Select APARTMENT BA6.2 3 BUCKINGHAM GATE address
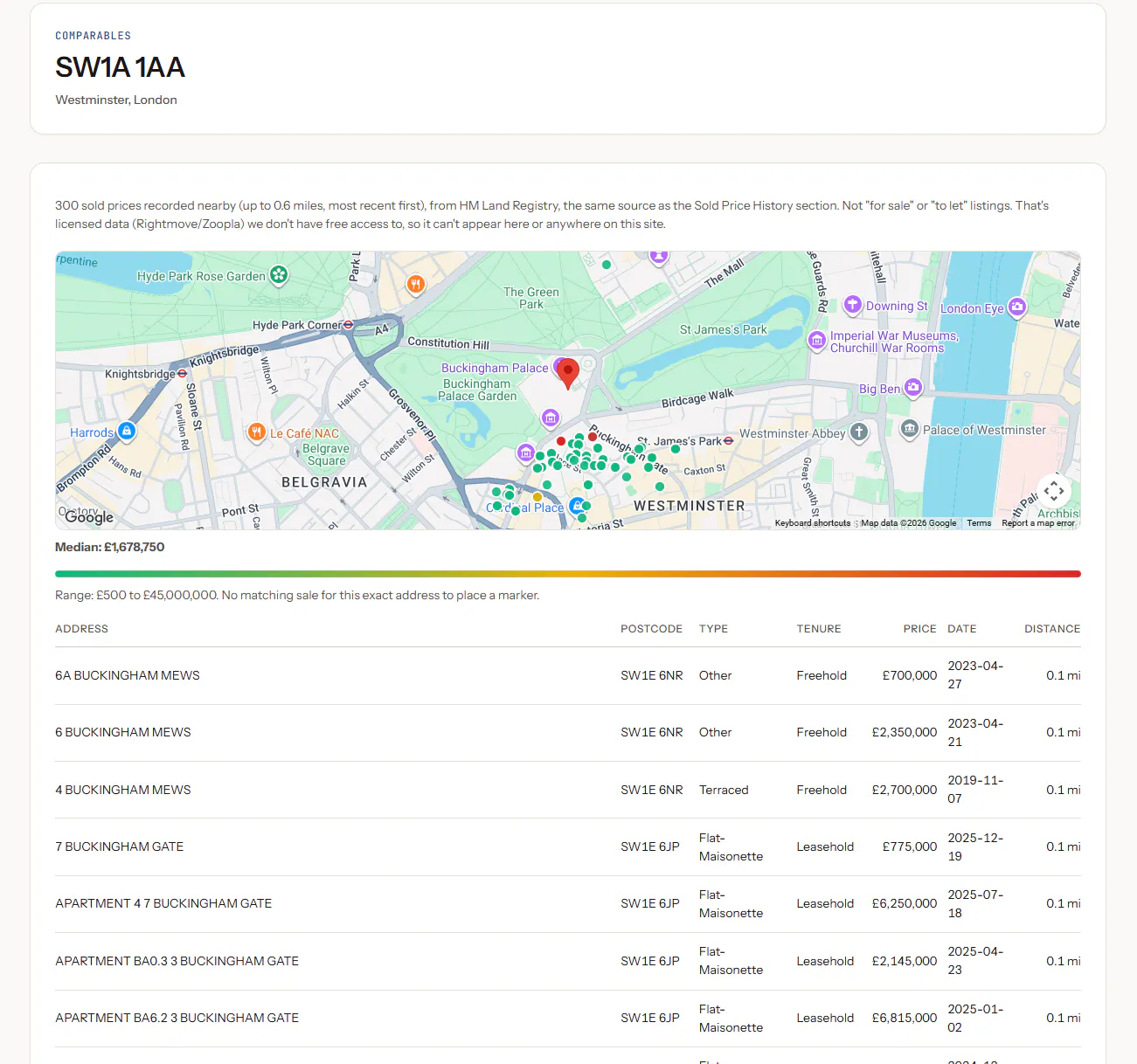 coord(177,1018)
